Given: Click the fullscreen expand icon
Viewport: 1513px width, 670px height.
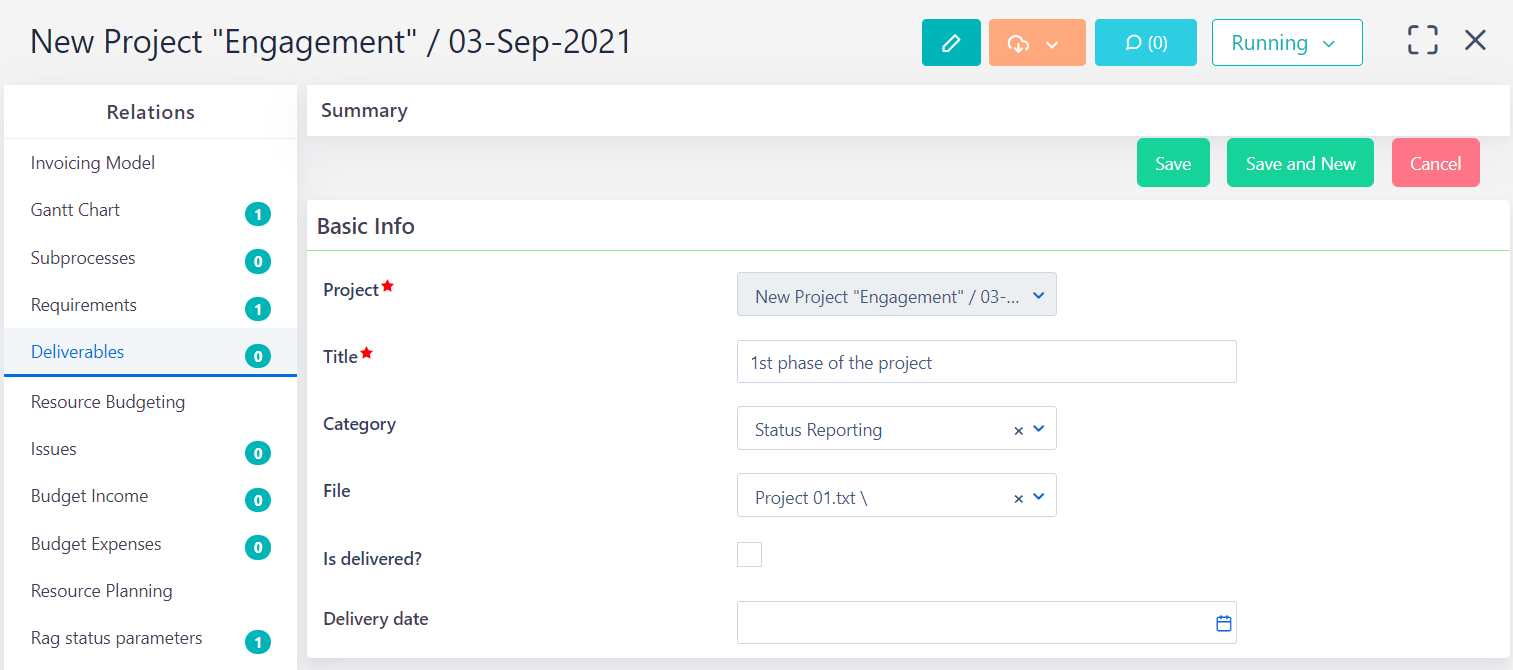Looking at the screenshot, I should 1421,40.
